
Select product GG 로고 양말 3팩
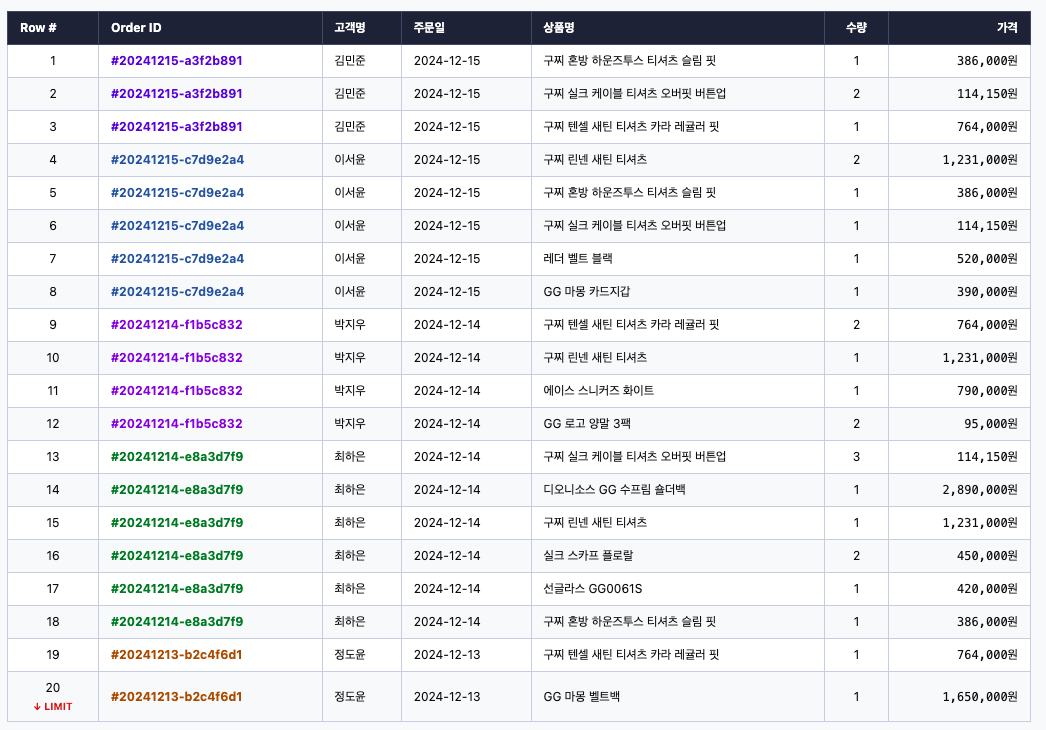point(587,424)
